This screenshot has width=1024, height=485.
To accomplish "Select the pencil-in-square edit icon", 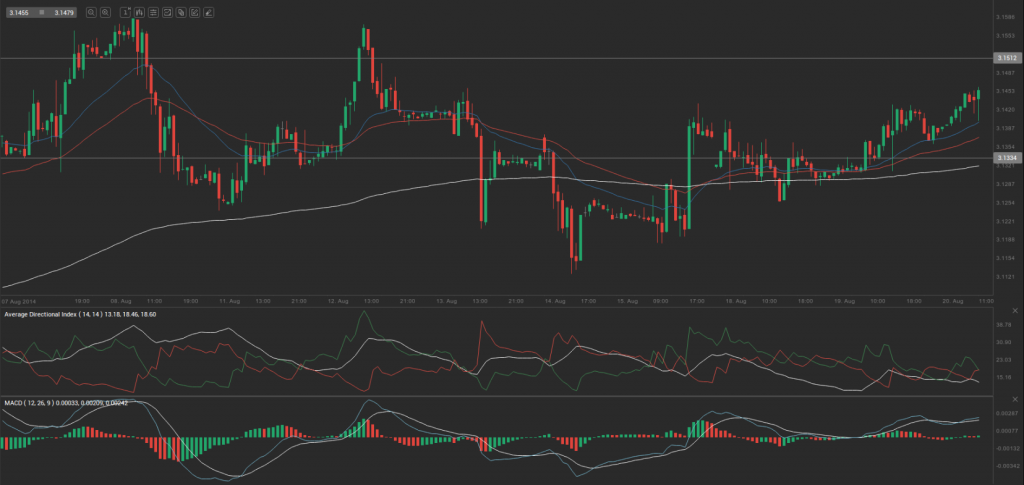I will point(194,13).
